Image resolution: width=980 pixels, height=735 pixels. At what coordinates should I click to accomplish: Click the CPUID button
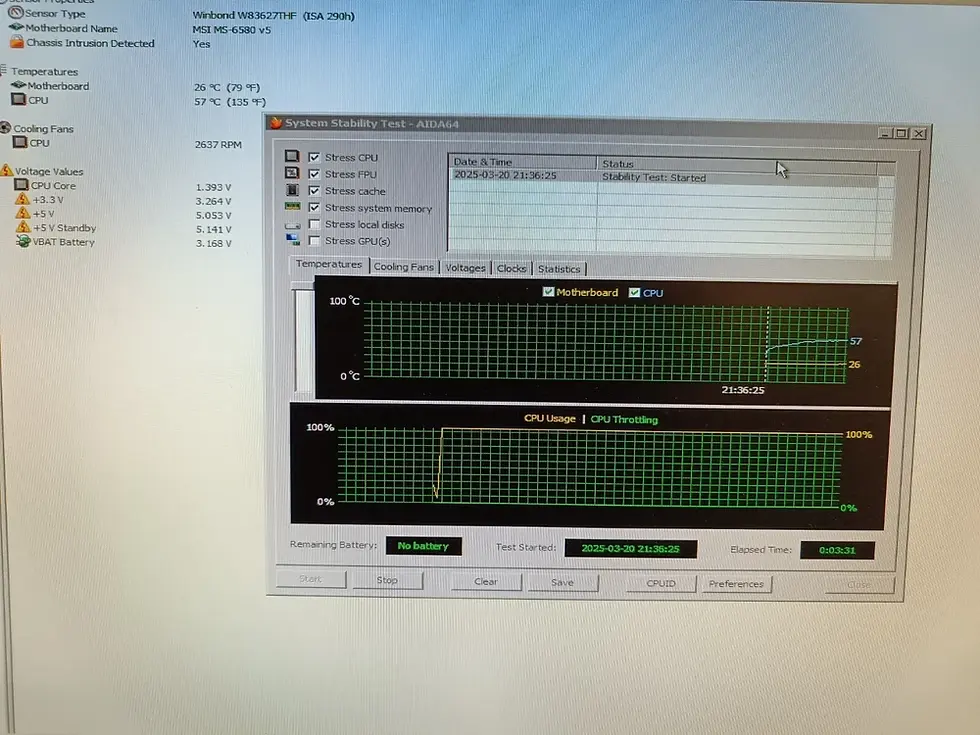661,583
